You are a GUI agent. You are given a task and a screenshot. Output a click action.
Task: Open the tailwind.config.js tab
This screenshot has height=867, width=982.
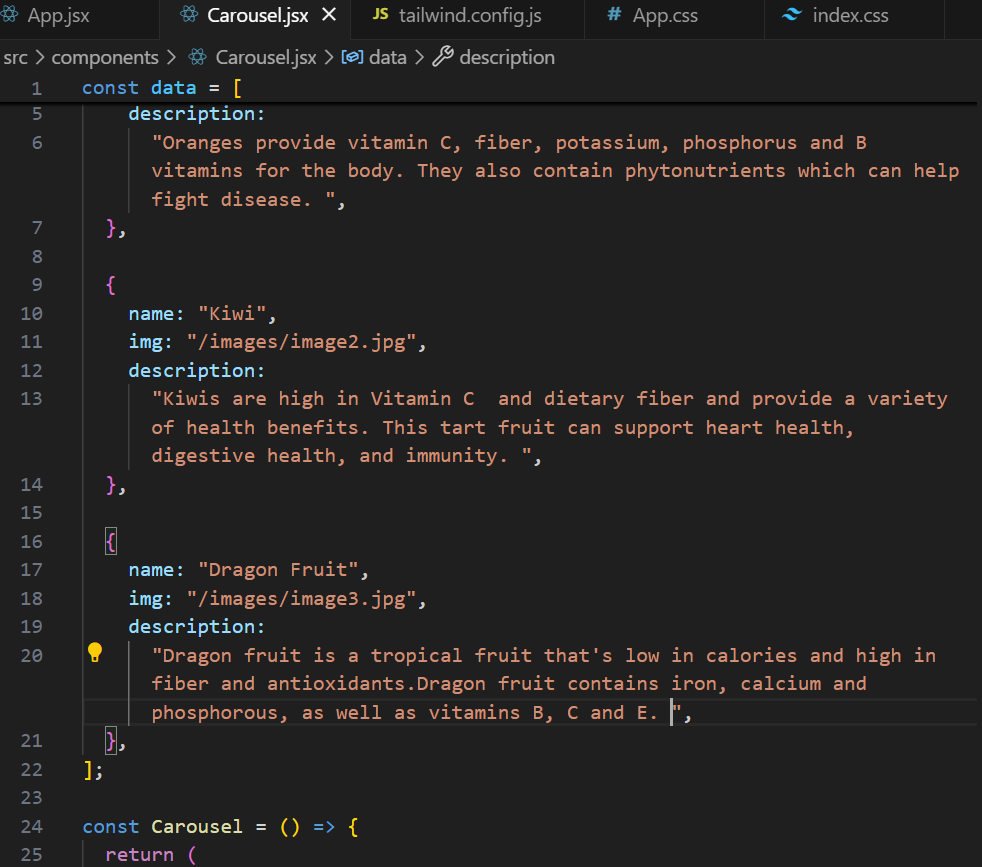(470, 15)
